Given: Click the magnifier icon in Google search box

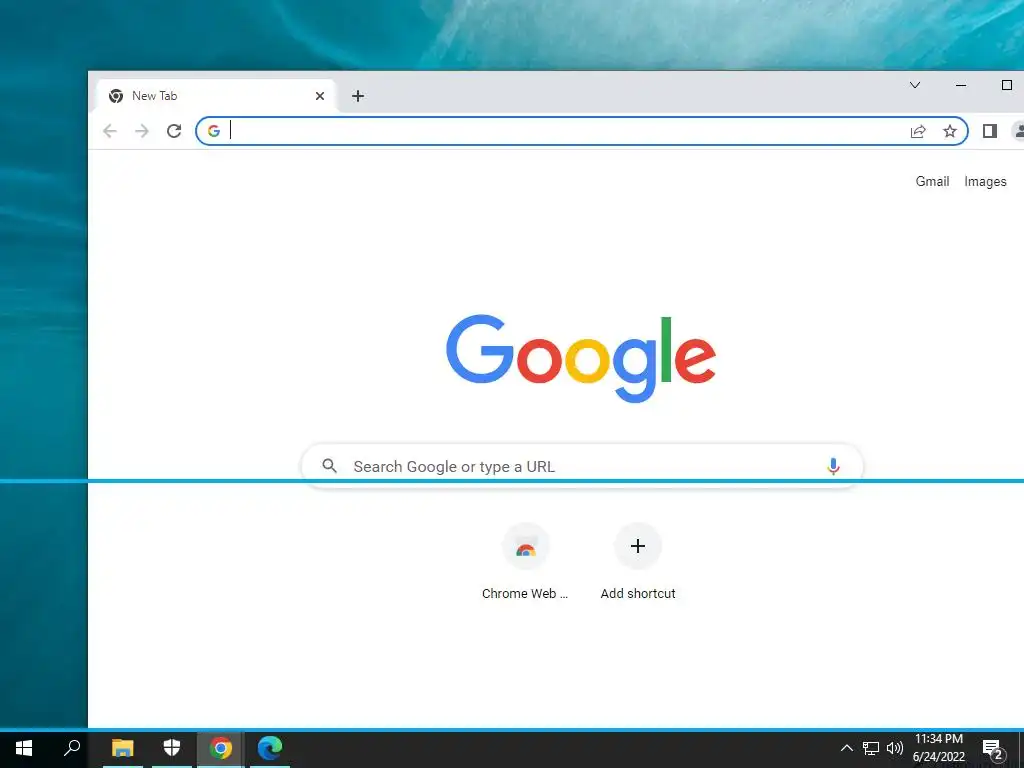Looking at the screenshot, I should 330,466.
